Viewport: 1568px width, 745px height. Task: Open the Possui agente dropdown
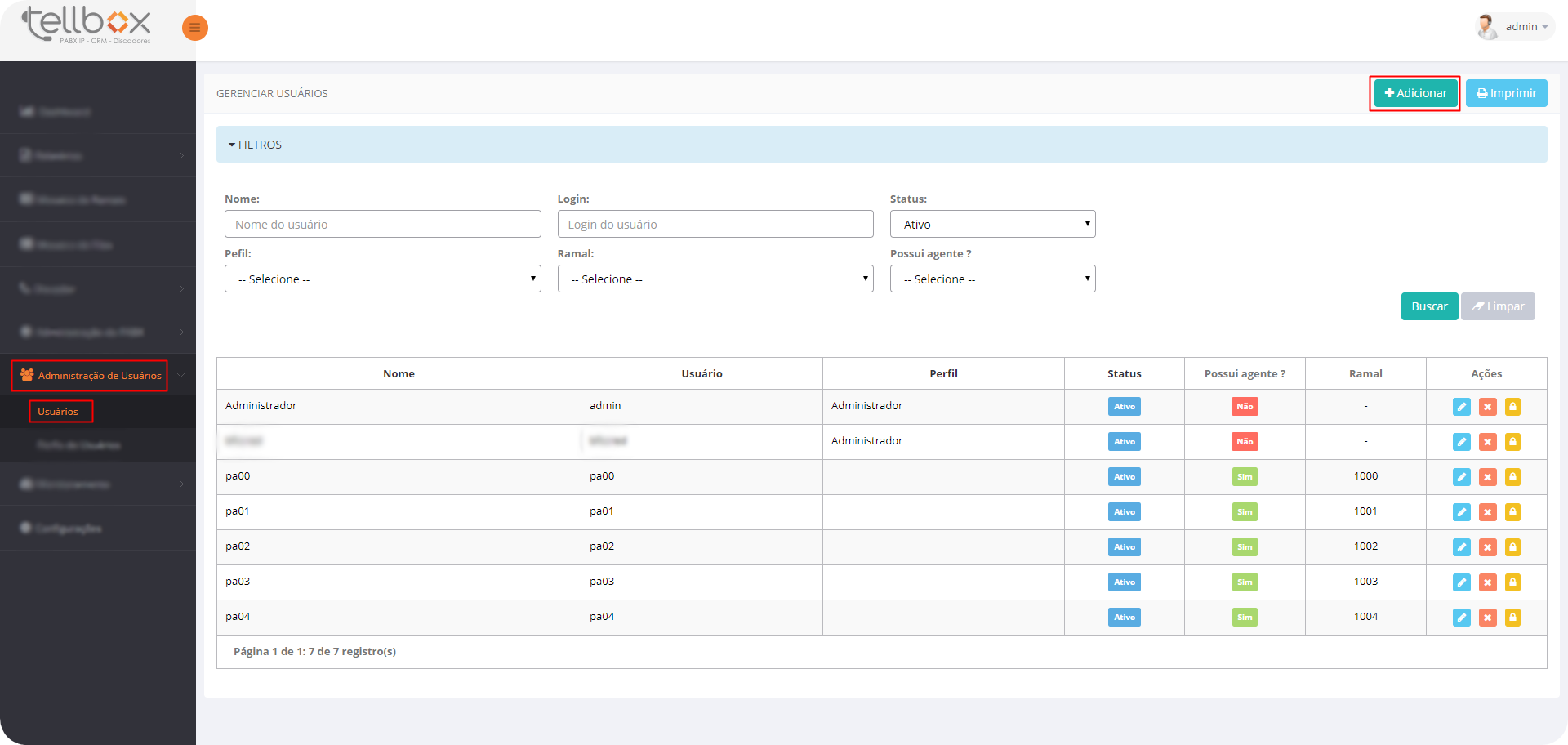pos(992,279)
